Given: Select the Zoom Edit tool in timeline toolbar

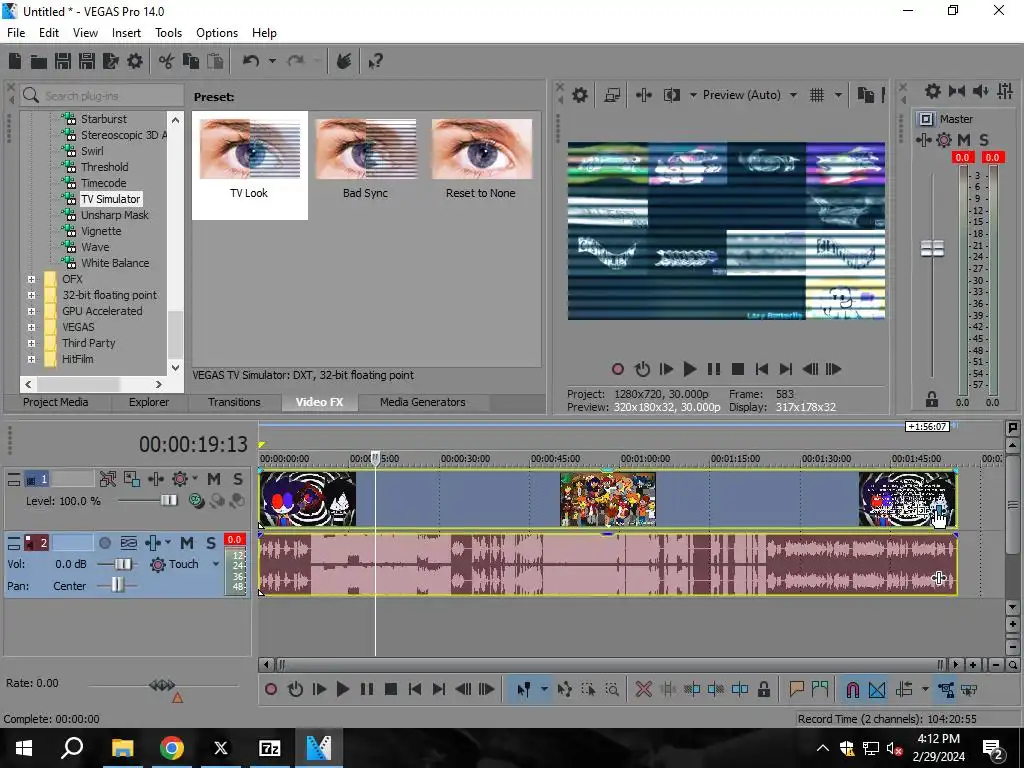Looking at the screenshot, I should pyautogui.click(x=612, y=689).
